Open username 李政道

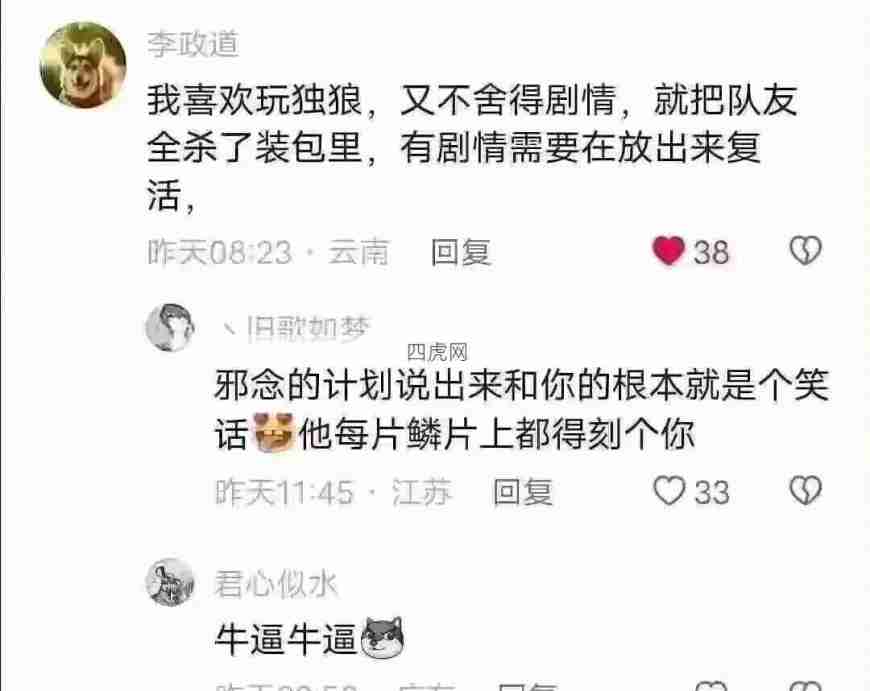193,44
